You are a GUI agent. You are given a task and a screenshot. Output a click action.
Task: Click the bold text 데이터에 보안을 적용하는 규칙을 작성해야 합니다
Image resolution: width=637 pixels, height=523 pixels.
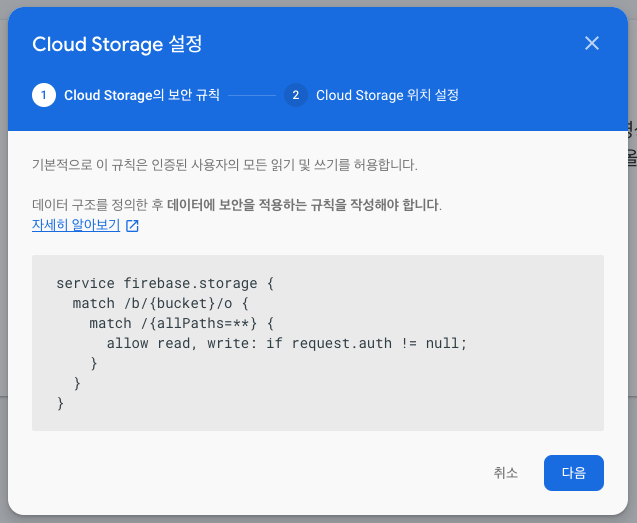click(304, 204)
